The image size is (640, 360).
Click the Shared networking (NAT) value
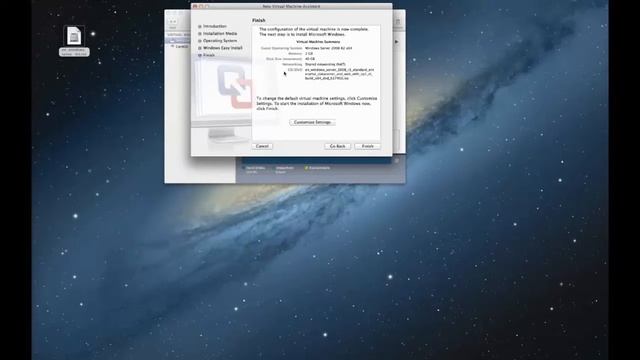(325, 64)
